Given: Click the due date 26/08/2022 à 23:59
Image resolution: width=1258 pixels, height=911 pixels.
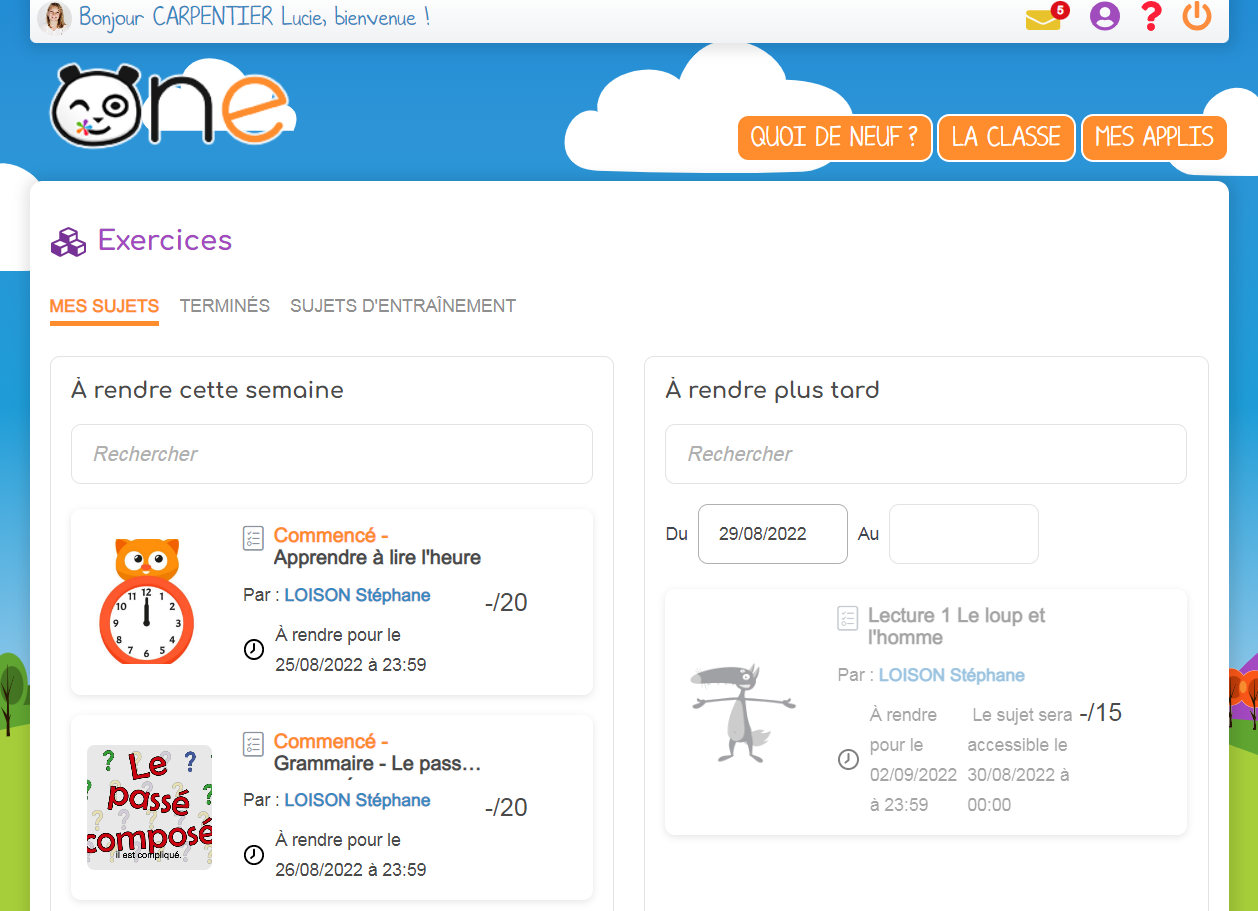Looking at the screenshot, I should (351, 870).
